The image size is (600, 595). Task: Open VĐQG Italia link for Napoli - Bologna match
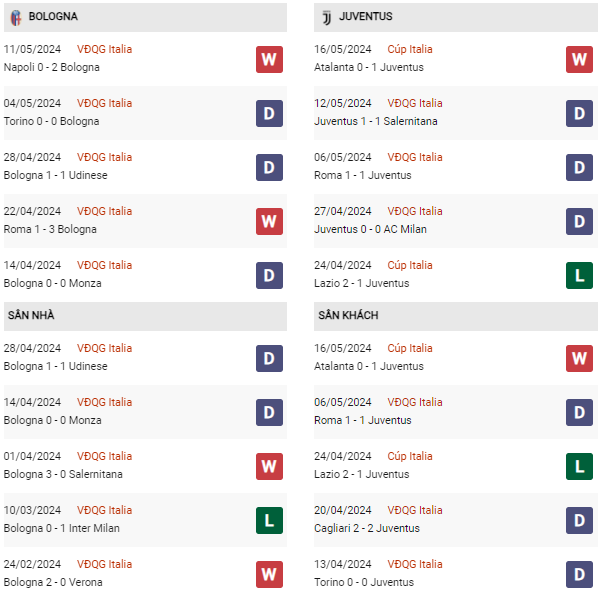104,49
